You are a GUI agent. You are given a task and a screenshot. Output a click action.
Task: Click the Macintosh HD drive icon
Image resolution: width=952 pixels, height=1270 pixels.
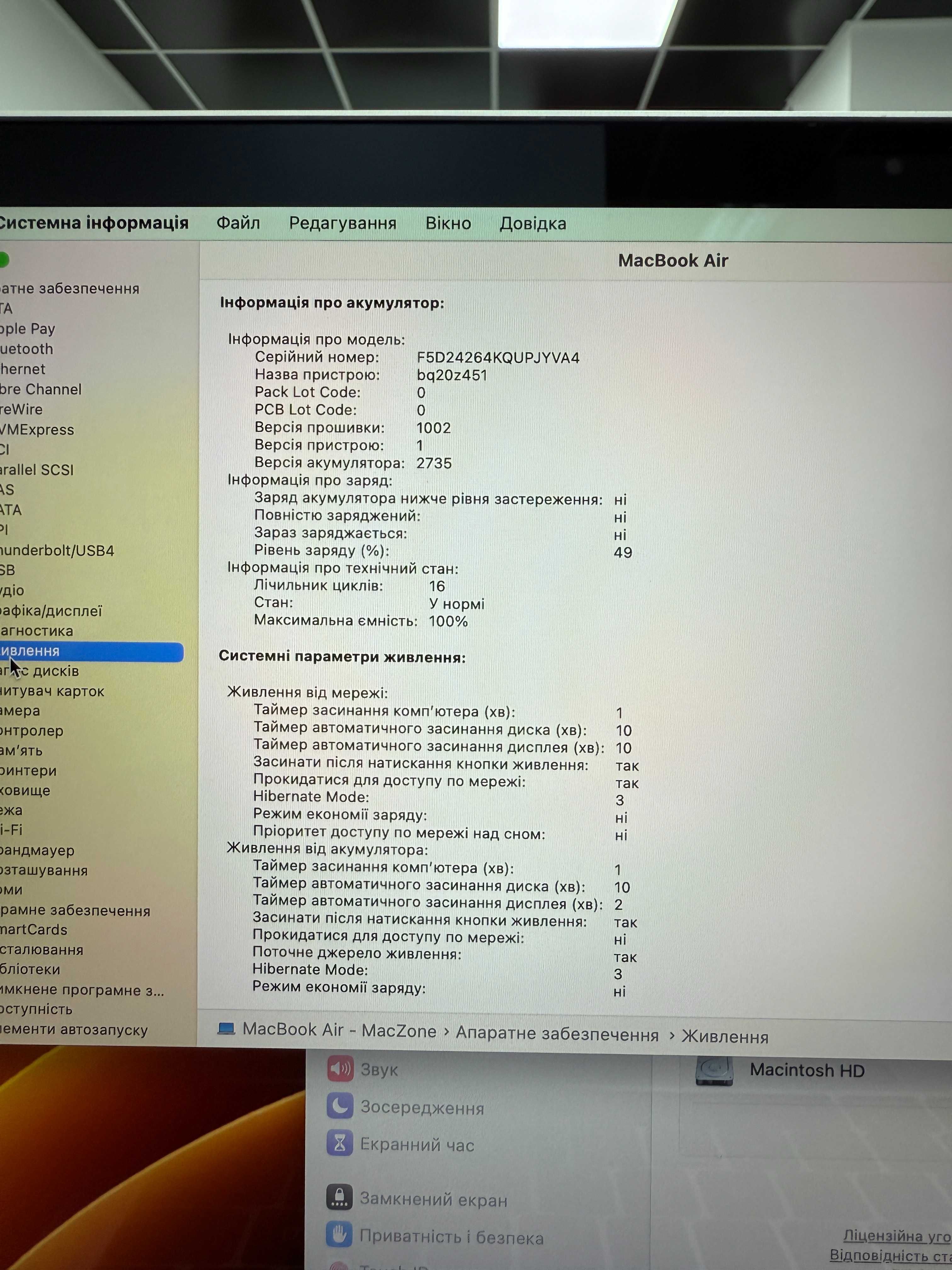714,1071
